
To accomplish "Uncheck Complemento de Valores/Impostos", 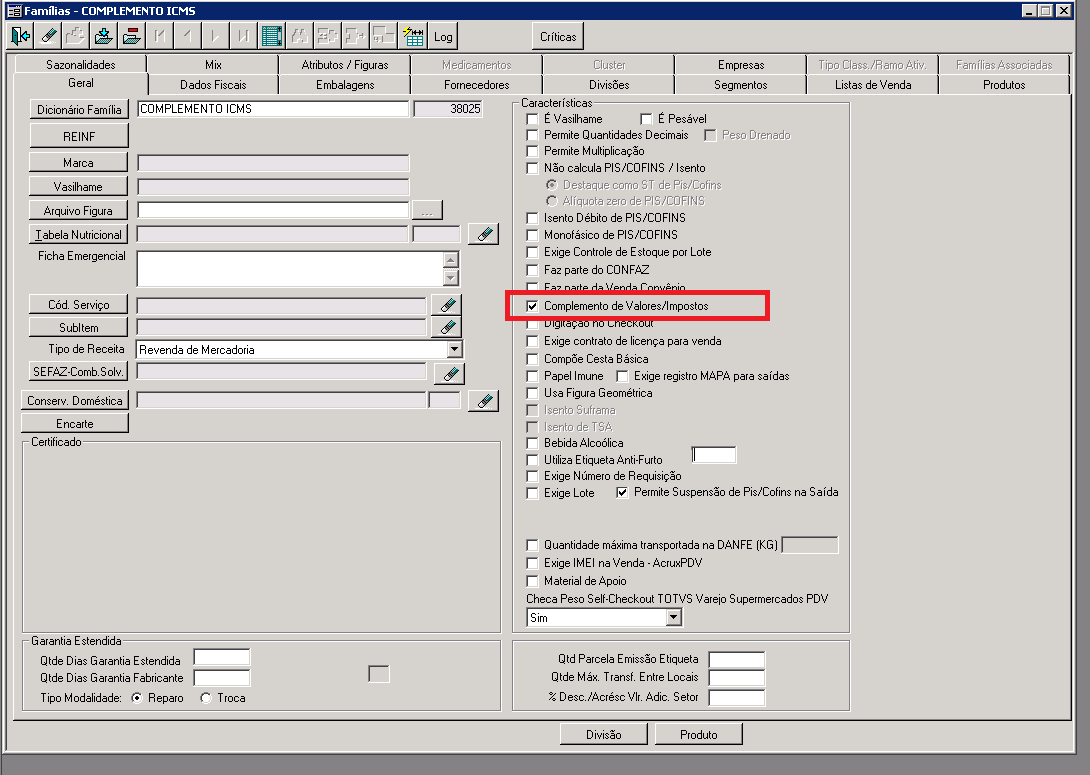I will click(x=532, y=306).
